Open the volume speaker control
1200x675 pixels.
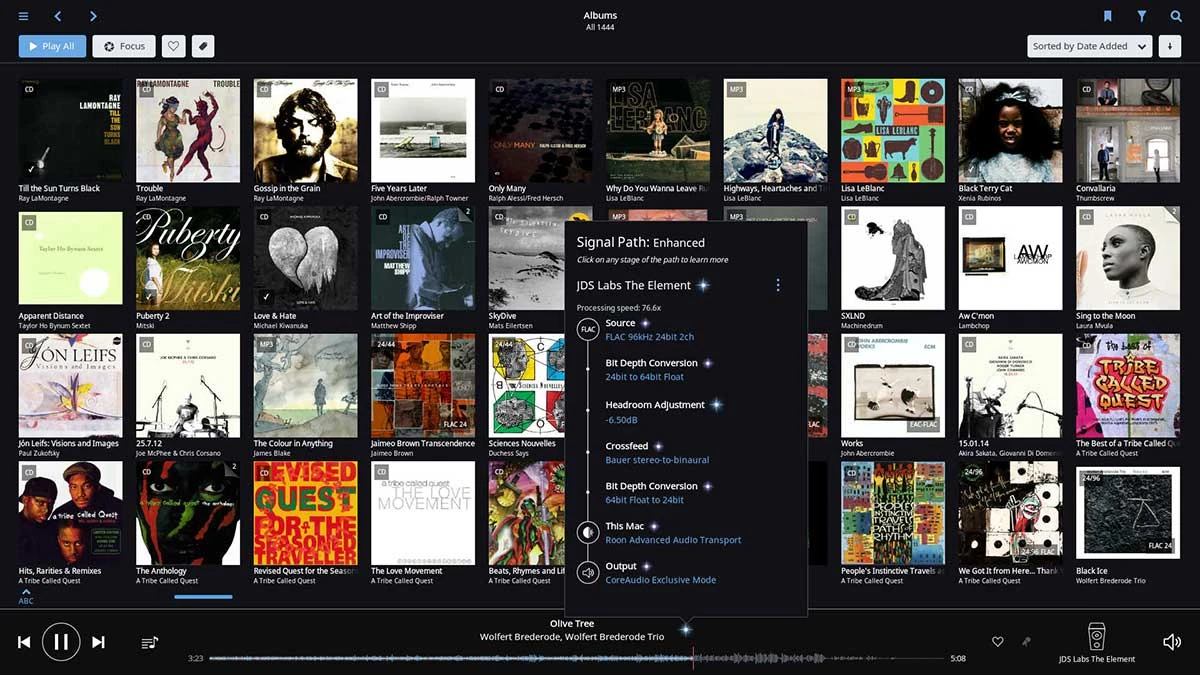[x=1171, y=642]
